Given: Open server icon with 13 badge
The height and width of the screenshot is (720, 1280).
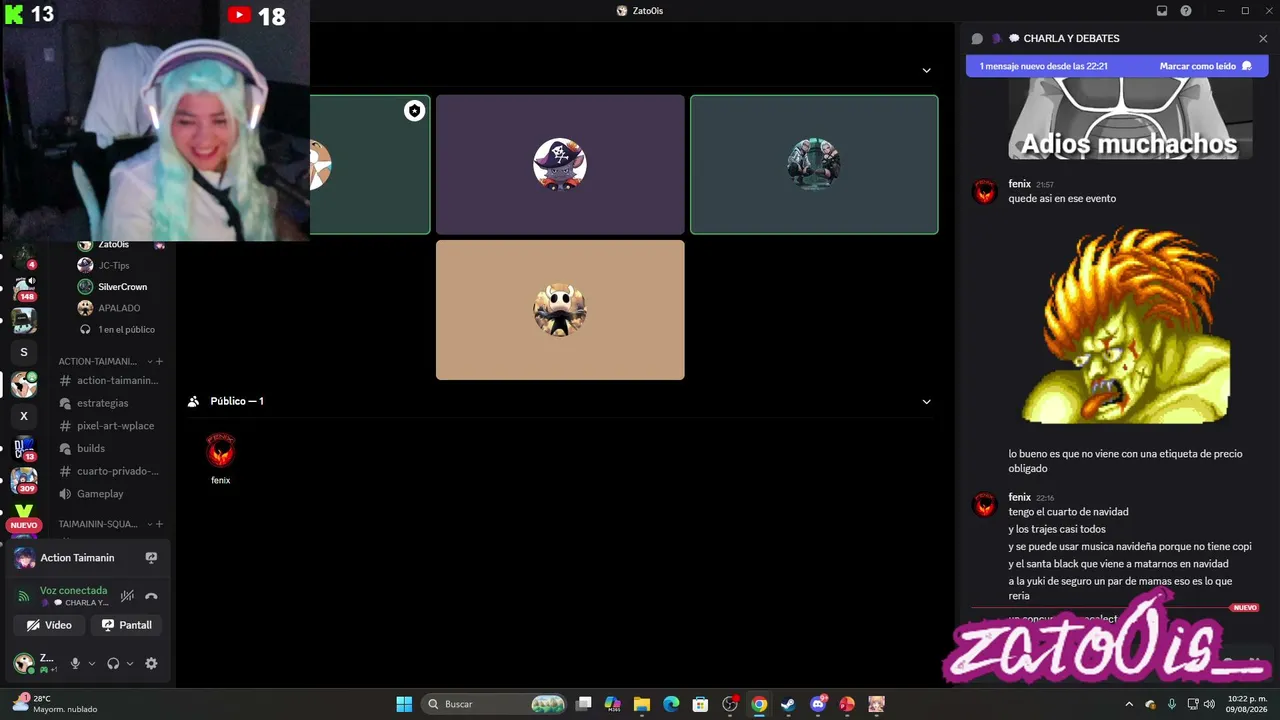Looking at the screenshot, I should click(x=24, y=448).
